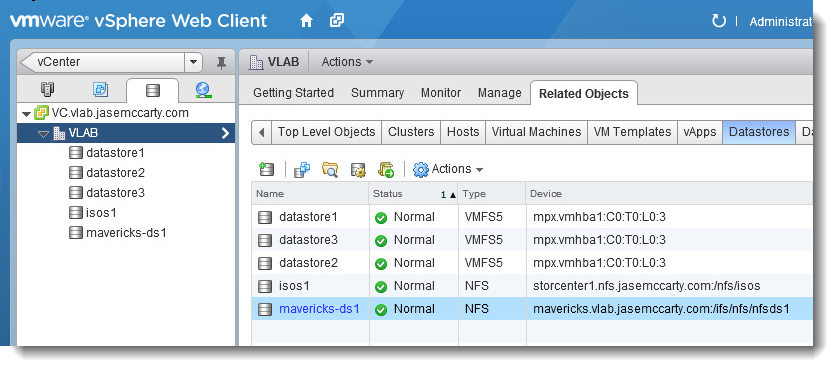
Task: Open mavericks-ds1 link in table
Action: (x=319, y=309)
